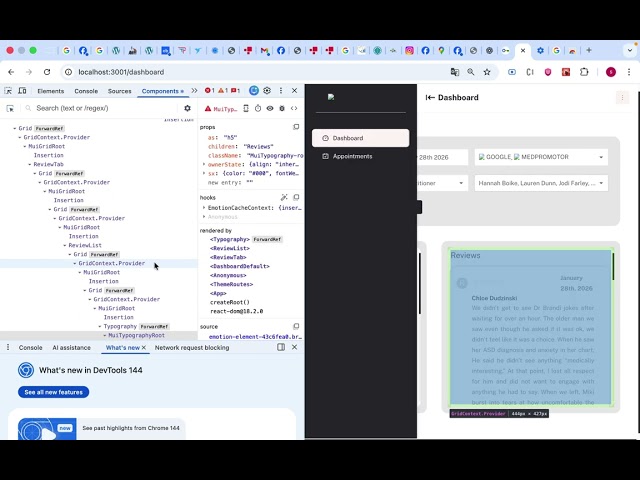Reload the page with the refresh icon
The height and width of the screenshot is (480, 640).
click(x=47, y=72)
